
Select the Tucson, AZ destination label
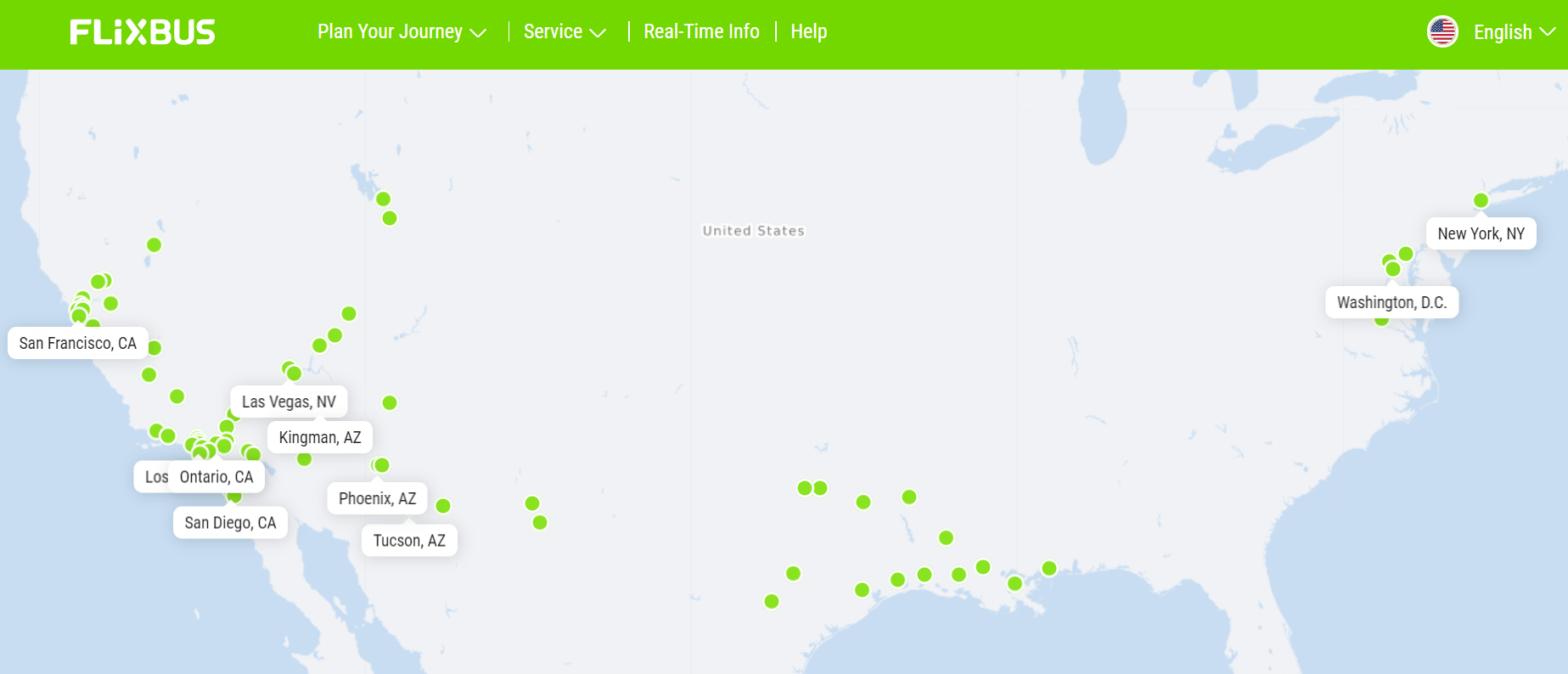coord(409,541)
